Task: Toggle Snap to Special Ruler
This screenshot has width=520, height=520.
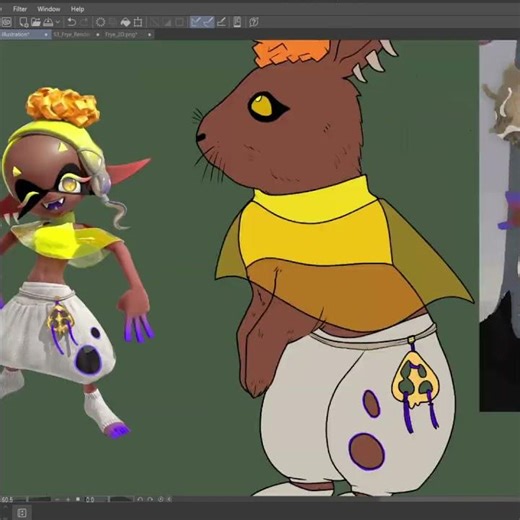Action: coord(208,22)
